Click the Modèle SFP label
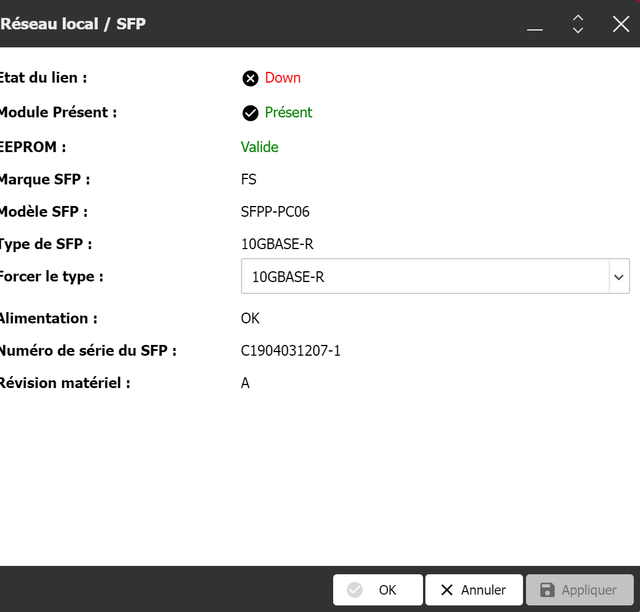Image resolution: width=640 pixels, height=612 pixels. pyautogui.click(x=44, y=211)
